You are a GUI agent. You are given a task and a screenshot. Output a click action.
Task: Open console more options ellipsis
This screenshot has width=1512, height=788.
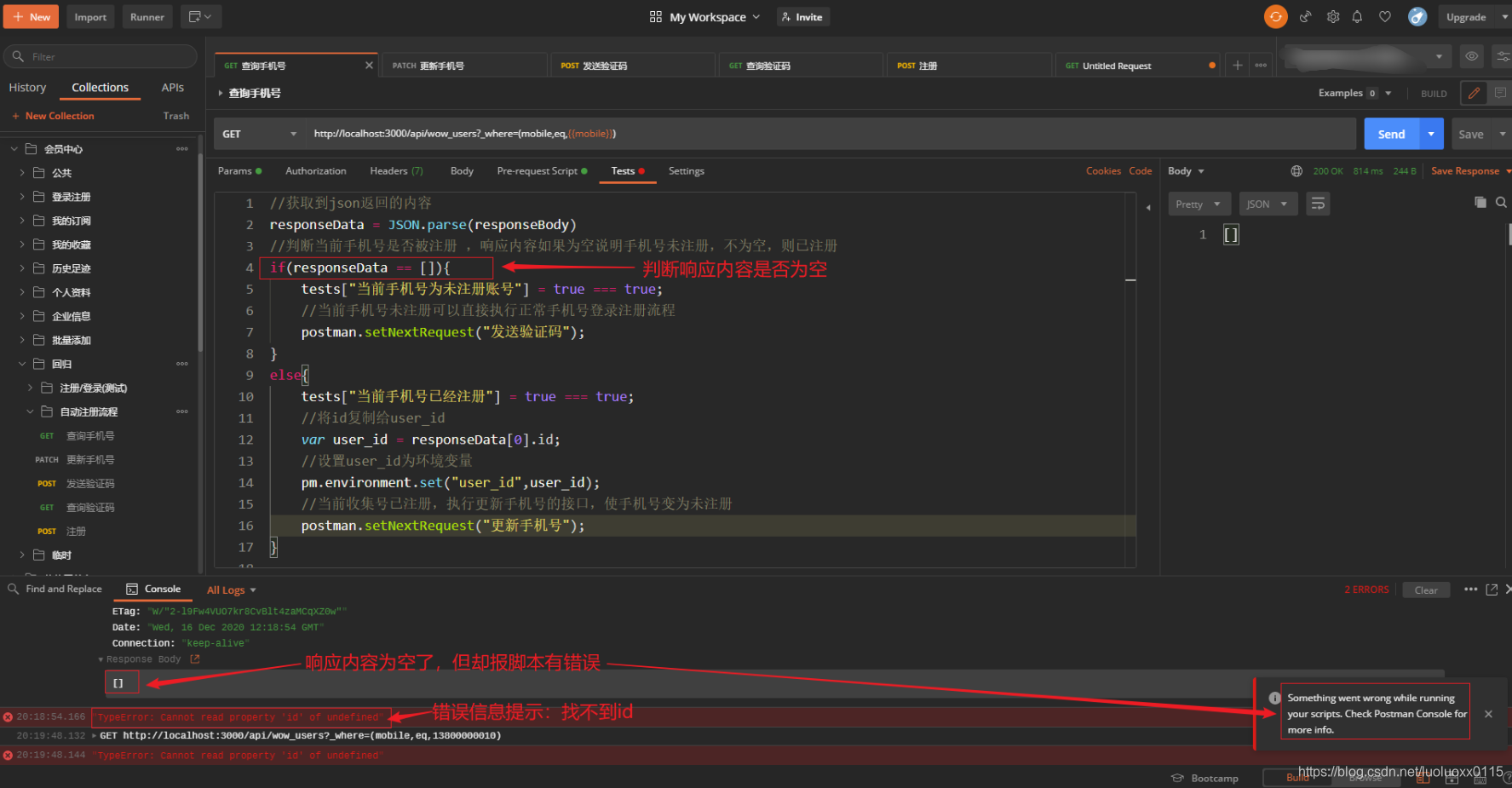(1470, 590)
